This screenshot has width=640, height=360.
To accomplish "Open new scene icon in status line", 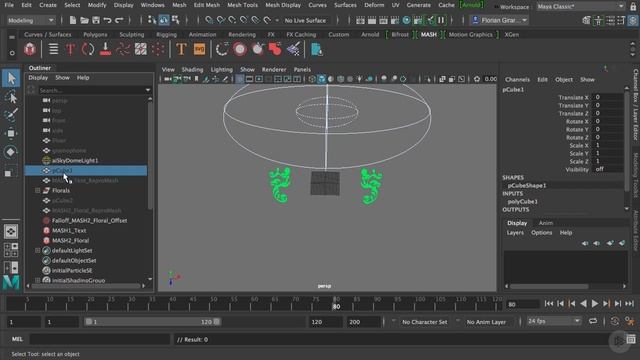I will (x=73, y=20).
